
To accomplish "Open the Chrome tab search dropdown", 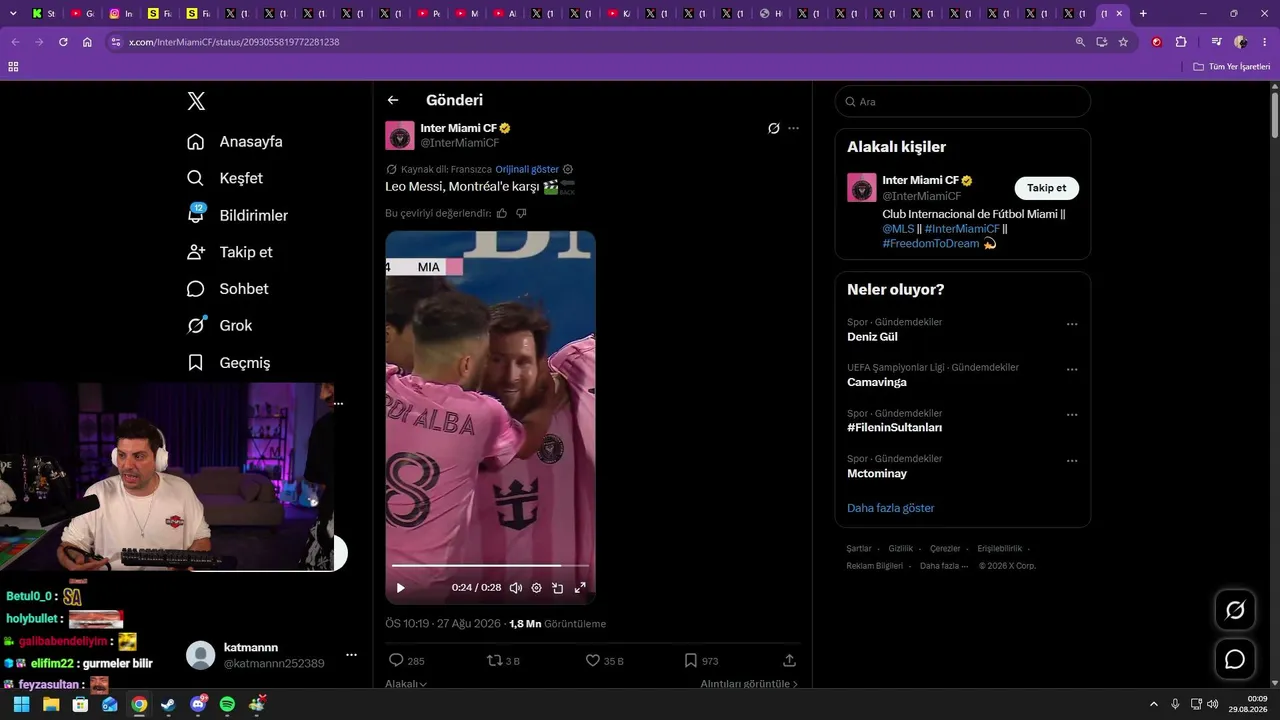I will [x=13, y=14].
